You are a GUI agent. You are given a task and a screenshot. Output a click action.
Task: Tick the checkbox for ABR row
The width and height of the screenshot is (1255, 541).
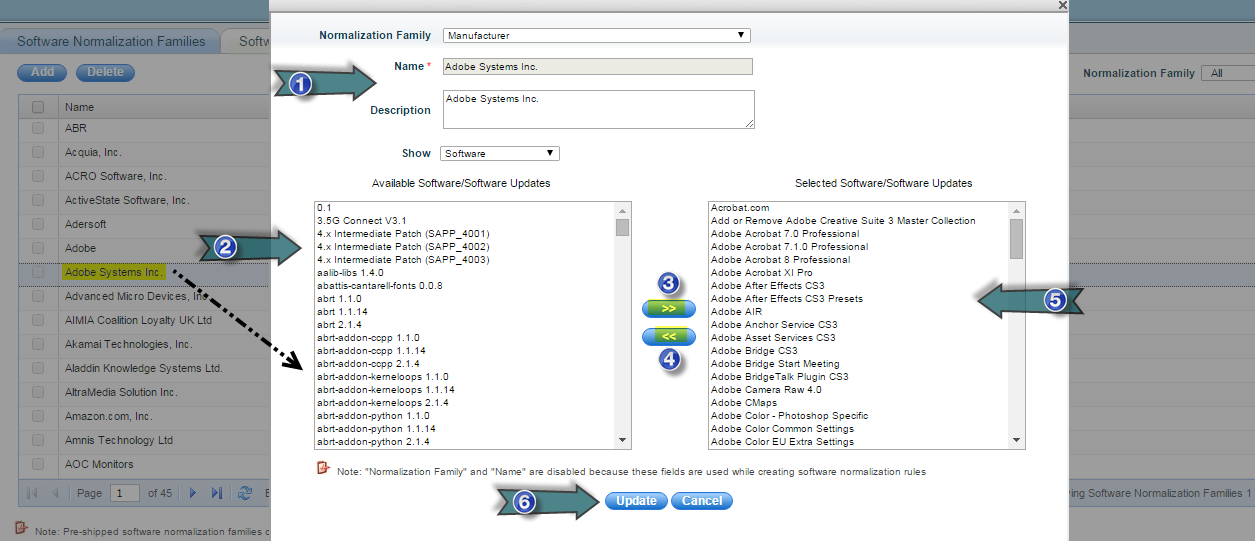click(x=38, y=128)
